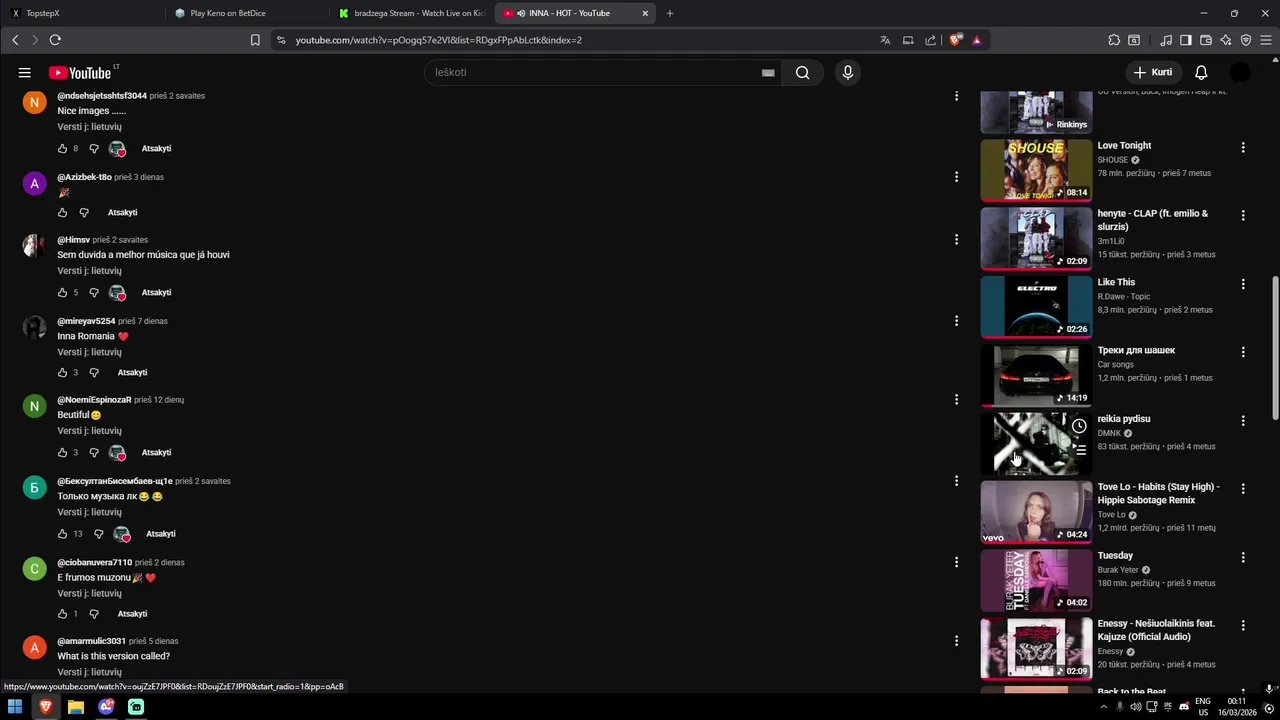1280x720 pixels.
Task: Open options for @NoemiEspinozaR comment
Action: (x=956, y=400)
